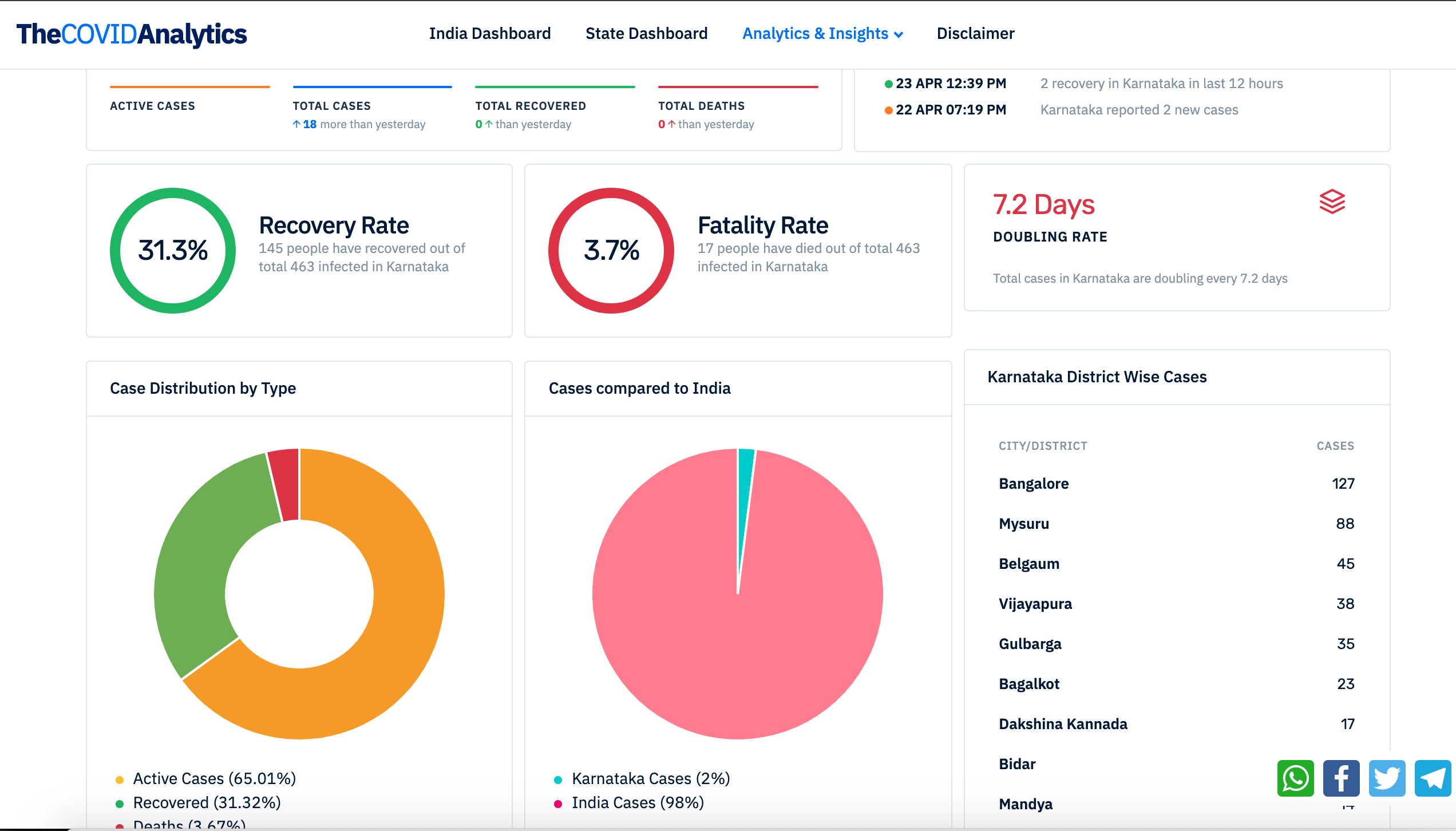Toggle Recovered legend in Case Distribution chart
Image resolution: width=1456 pixels, height=831 pixels.
pos(207,802)
